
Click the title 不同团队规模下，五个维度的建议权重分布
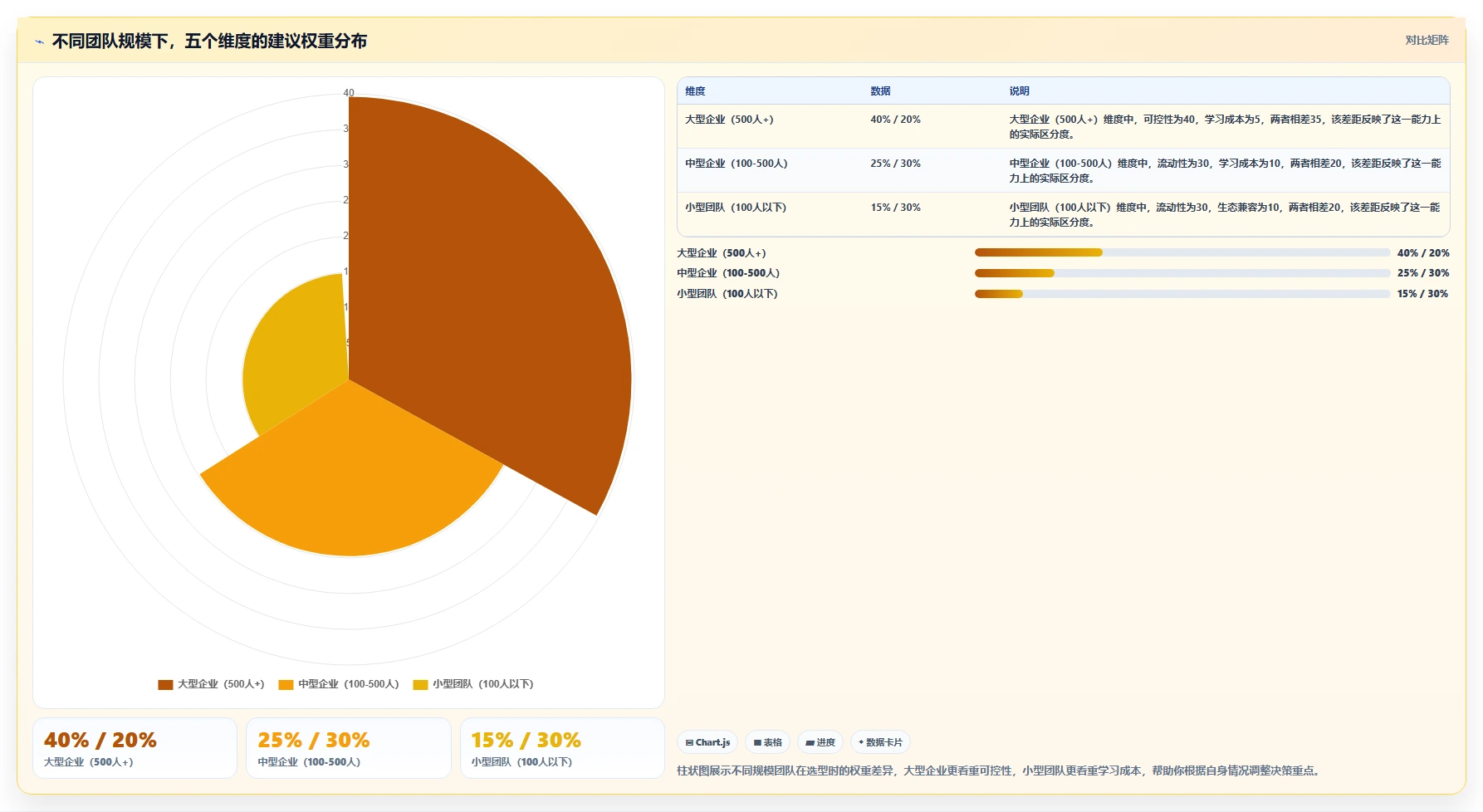click(209, 41)
